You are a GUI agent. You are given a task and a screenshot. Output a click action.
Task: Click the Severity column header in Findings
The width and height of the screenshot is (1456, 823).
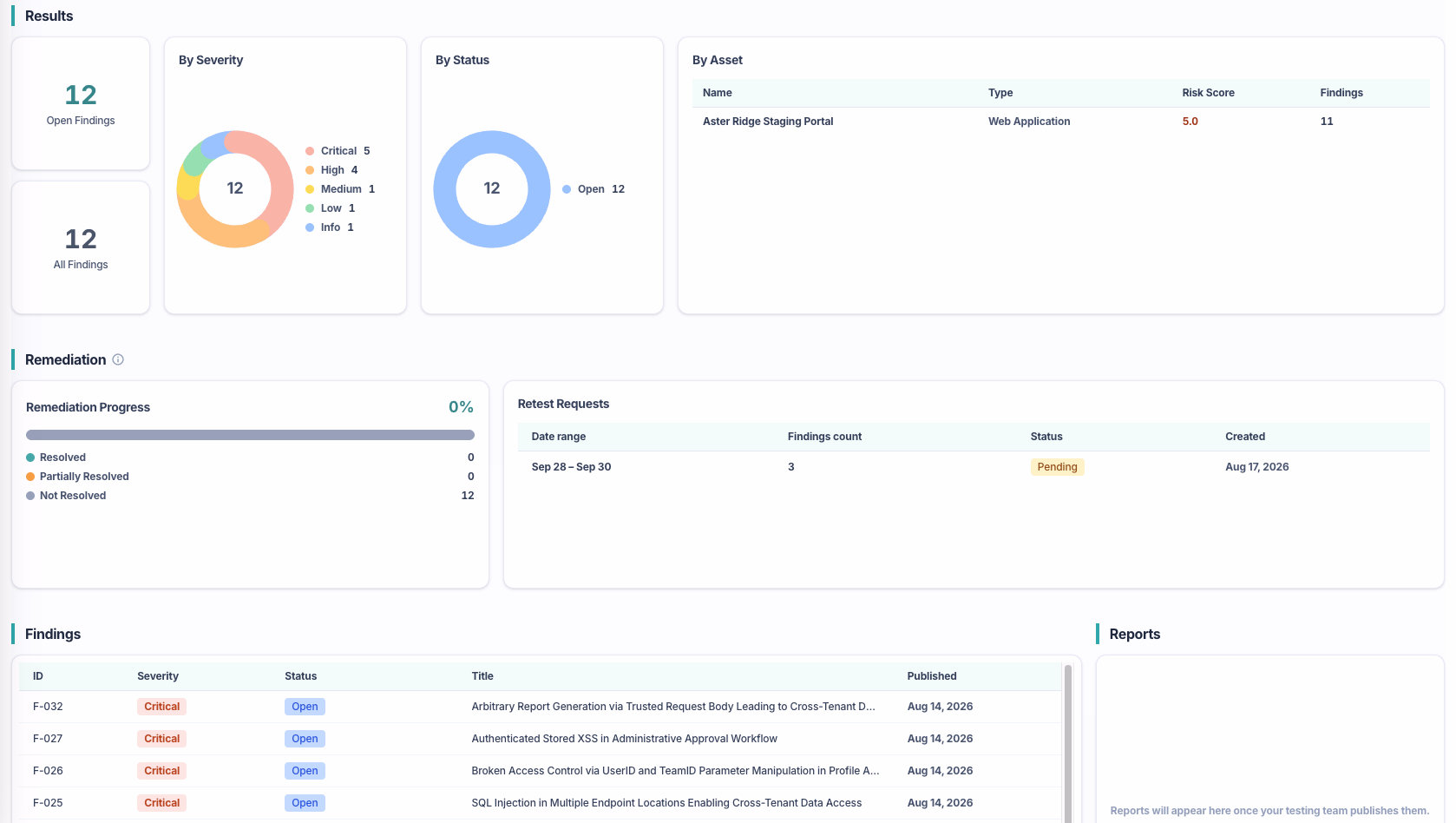pos(158,676)
